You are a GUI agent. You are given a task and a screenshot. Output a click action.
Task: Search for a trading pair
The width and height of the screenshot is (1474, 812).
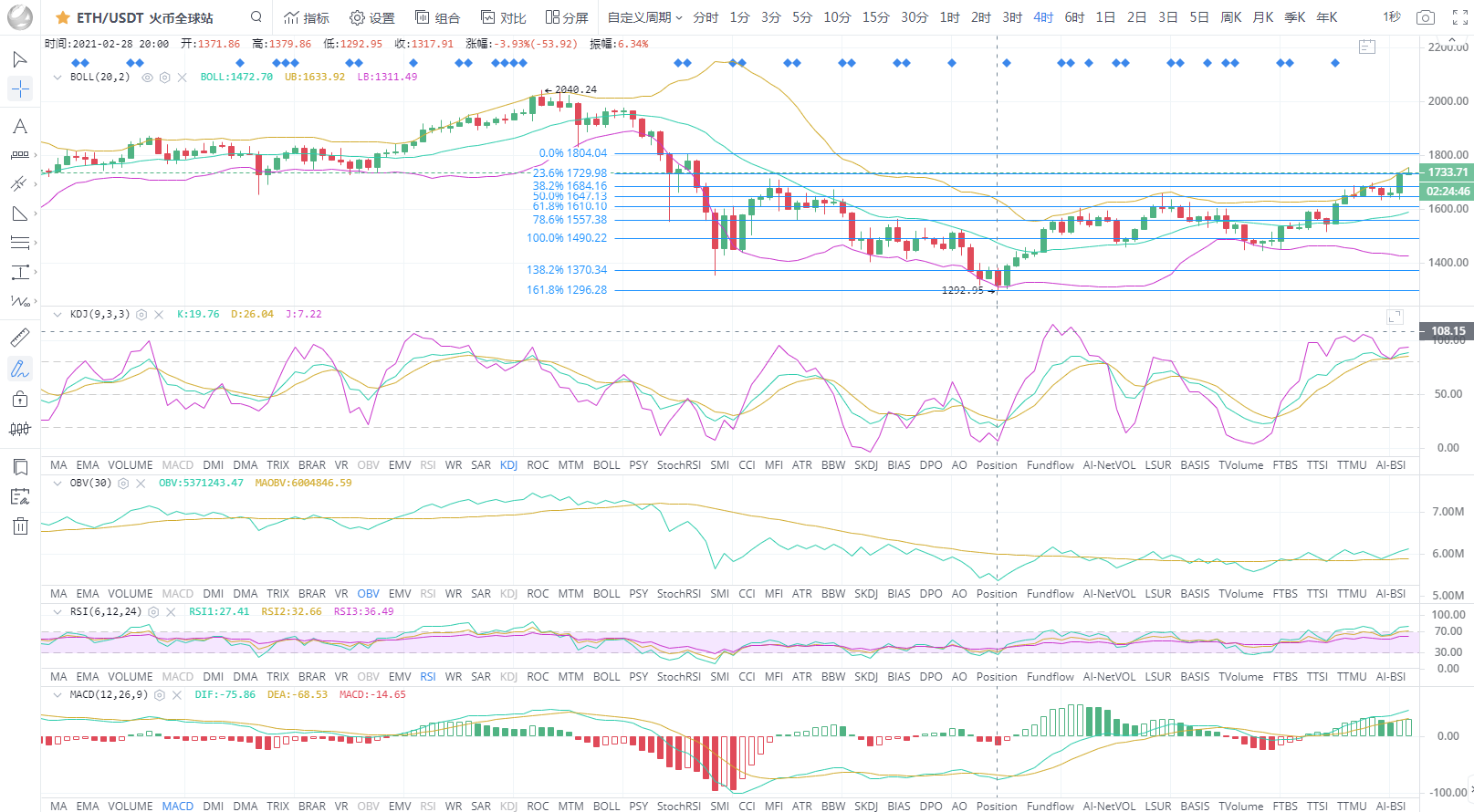[256, 17]
